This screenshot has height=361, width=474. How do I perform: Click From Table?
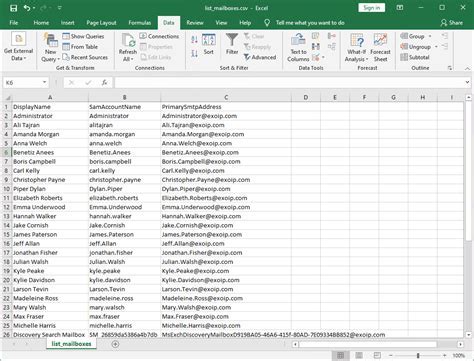click(x=80, y=47)
